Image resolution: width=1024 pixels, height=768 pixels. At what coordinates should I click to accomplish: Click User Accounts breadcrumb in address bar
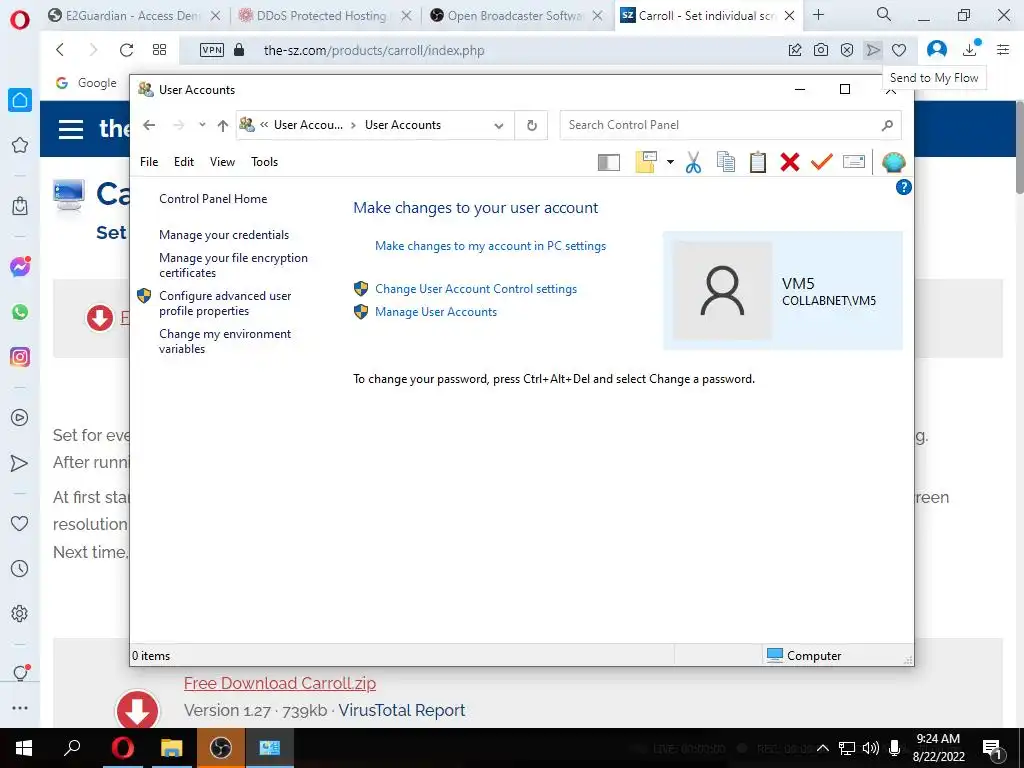click(402, 125)
